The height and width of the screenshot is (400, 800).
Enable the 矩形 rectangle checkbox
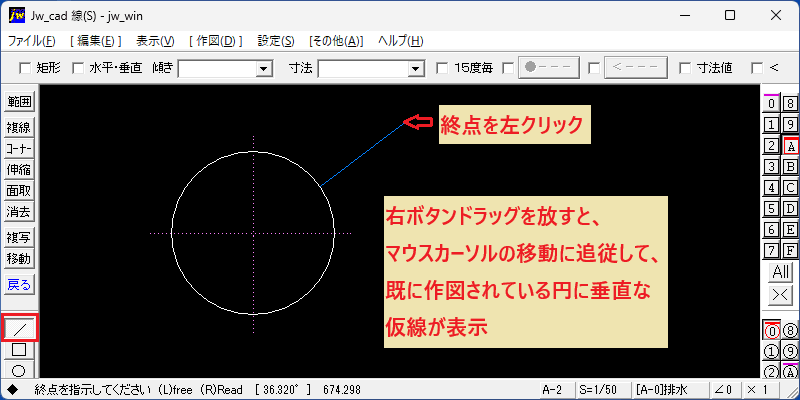(24, 68)
